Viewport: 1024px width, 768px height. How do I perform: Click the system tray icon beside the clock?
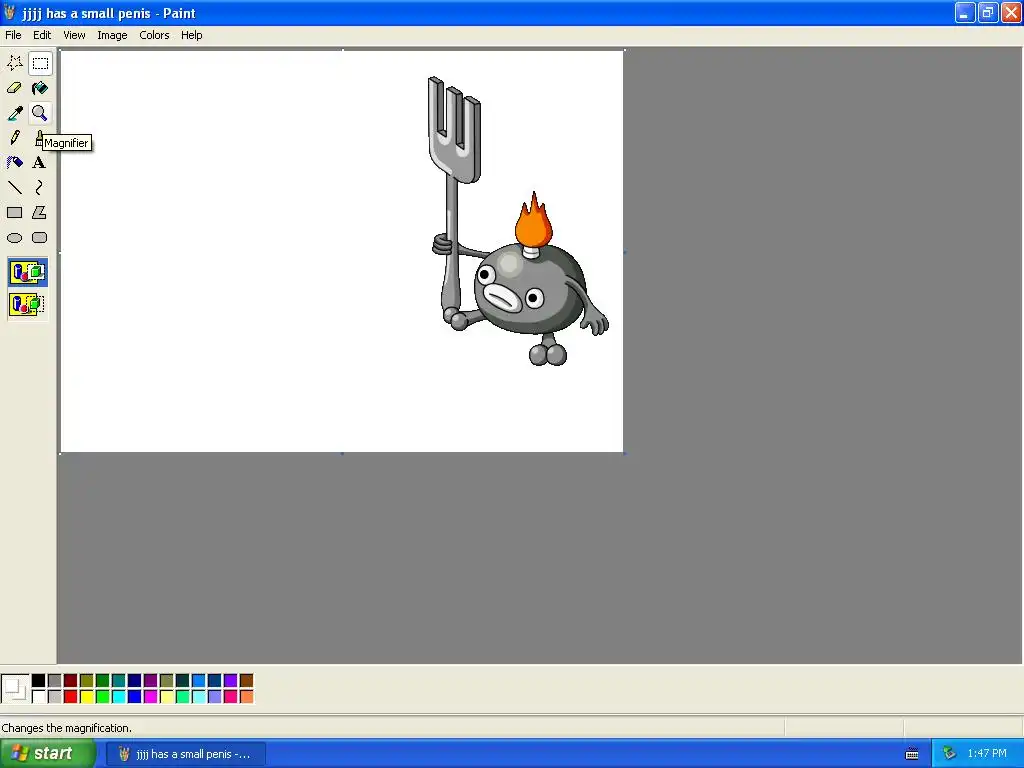coord(949,754)
